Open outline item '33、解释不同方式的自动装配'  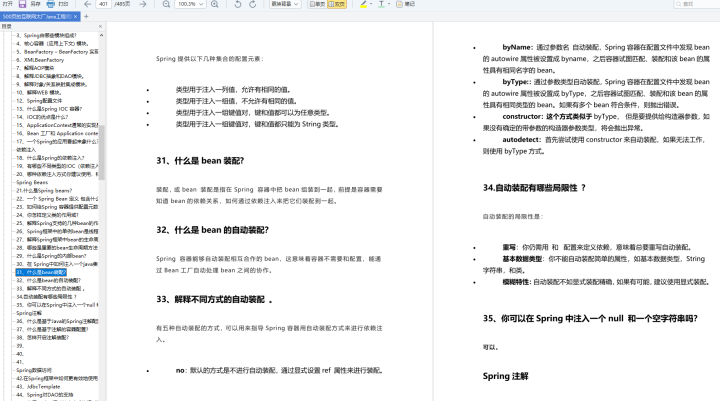point(50,288)
